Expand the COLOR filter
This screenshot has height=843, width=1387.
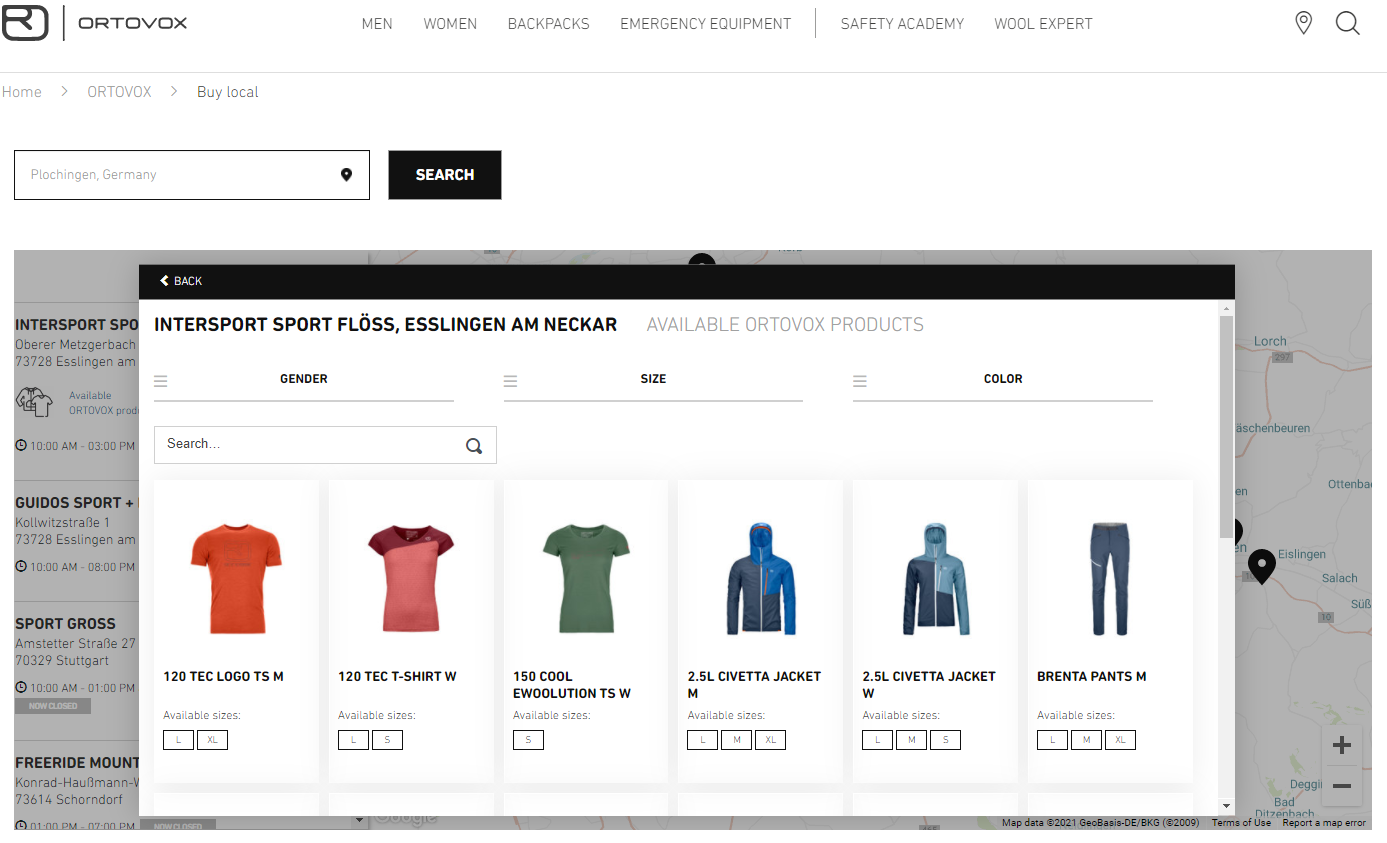(1002, 380)
